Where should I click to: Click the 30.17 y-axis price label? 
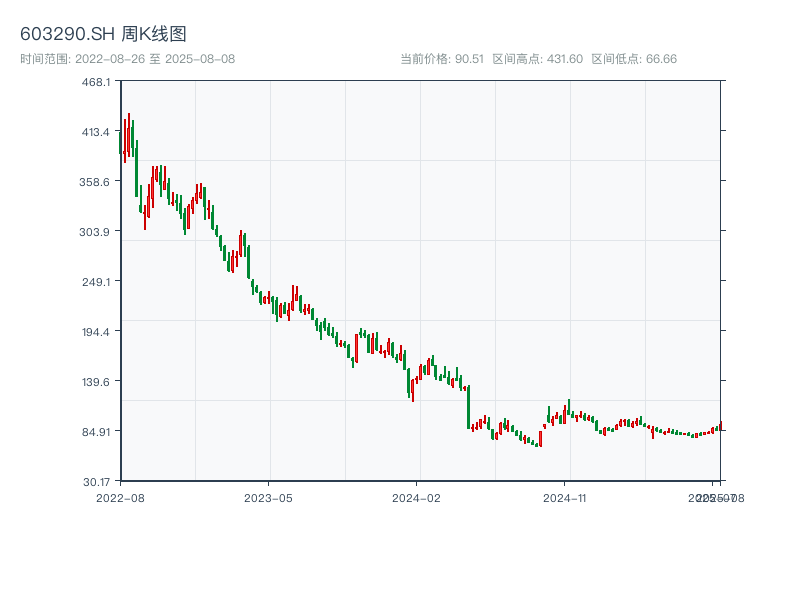(96, 481)
